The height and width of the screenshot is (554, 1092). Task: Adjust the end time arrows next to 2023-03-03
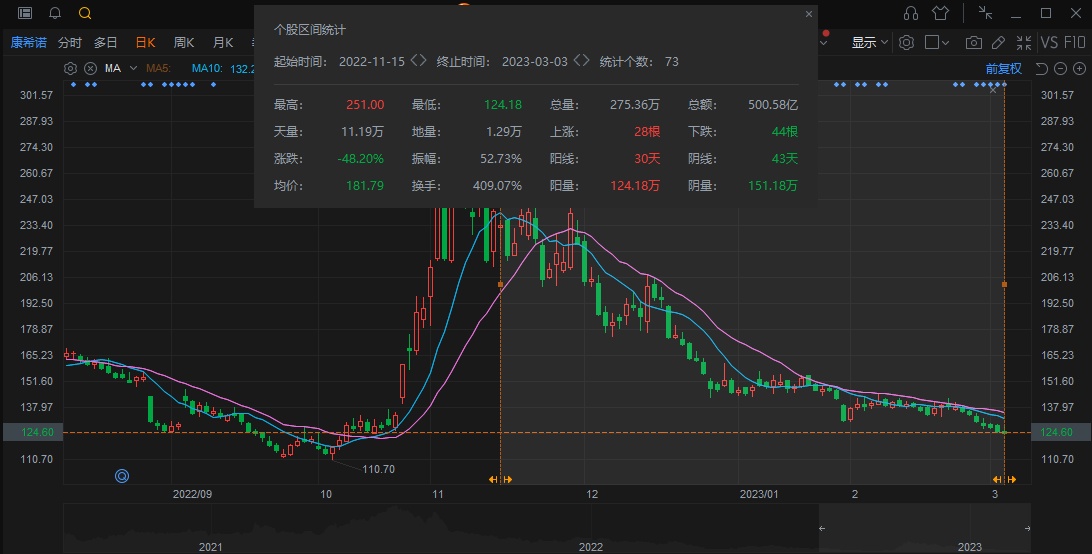tap(581, 61)
